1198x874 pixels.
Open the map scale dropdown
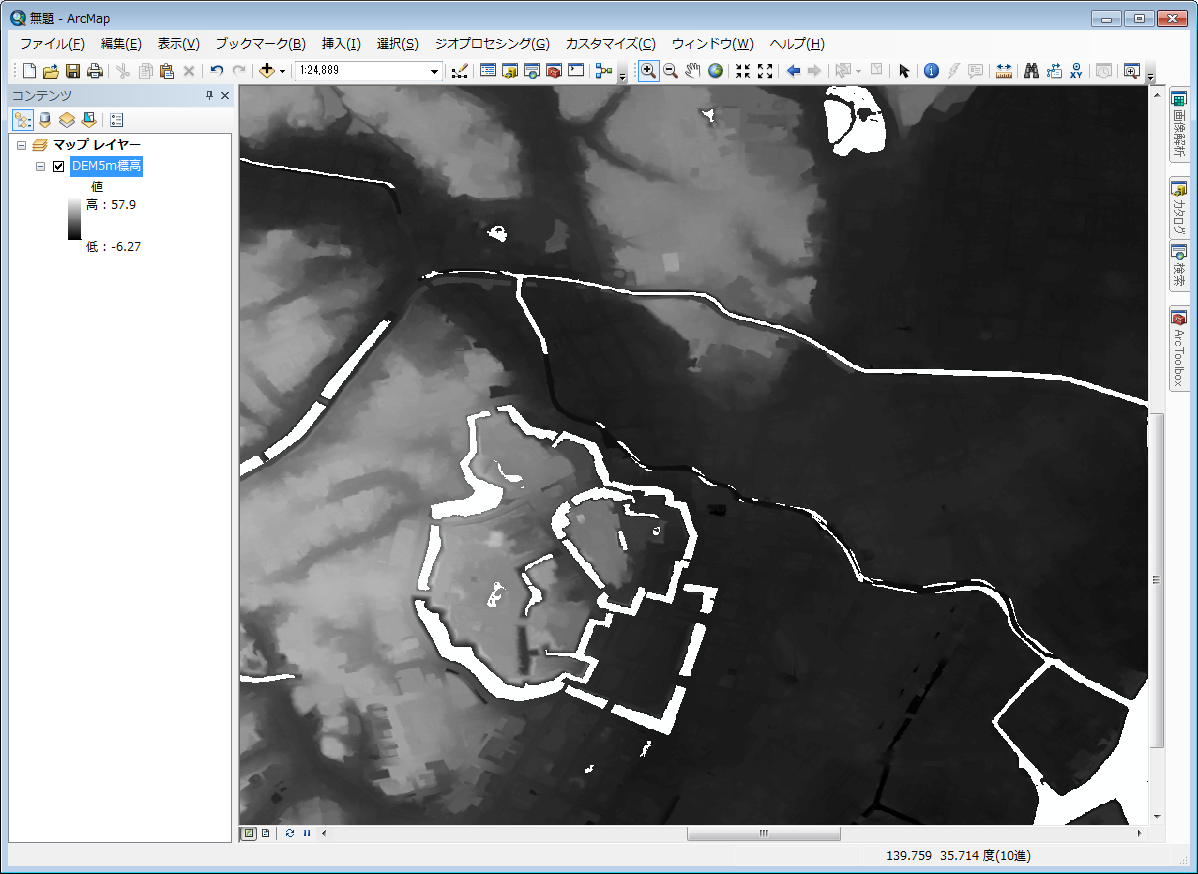434,71
